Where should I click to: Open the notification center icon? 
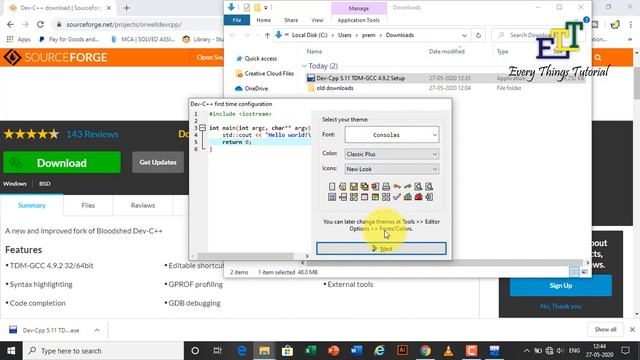[625, 351]
